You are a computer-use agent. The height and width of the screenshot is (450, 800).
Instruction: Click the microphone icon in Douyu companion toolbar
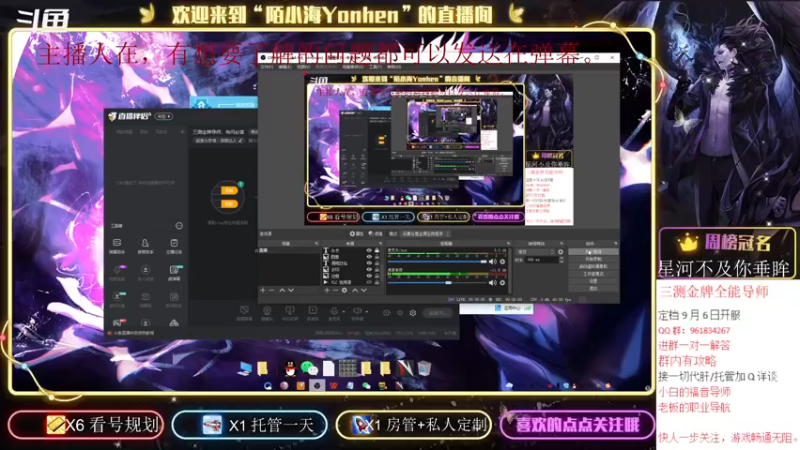(334, 311)
